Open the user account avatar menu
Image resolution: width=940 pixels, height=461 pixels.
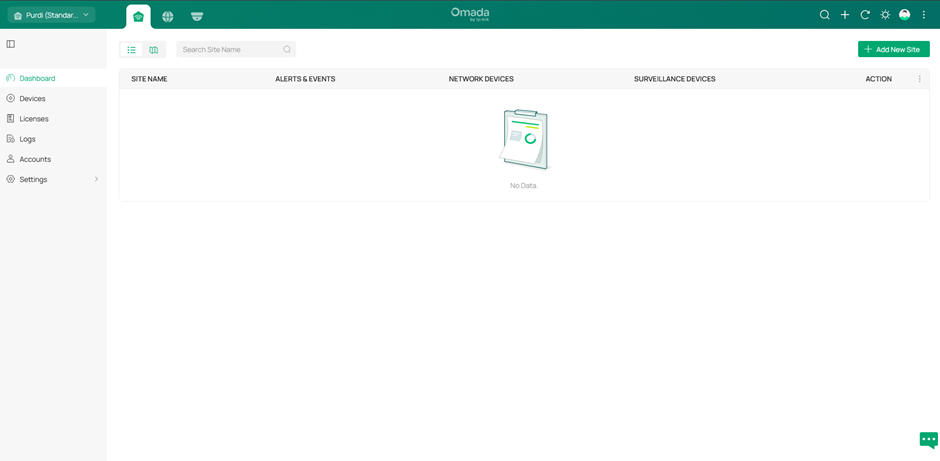[904, 15]
